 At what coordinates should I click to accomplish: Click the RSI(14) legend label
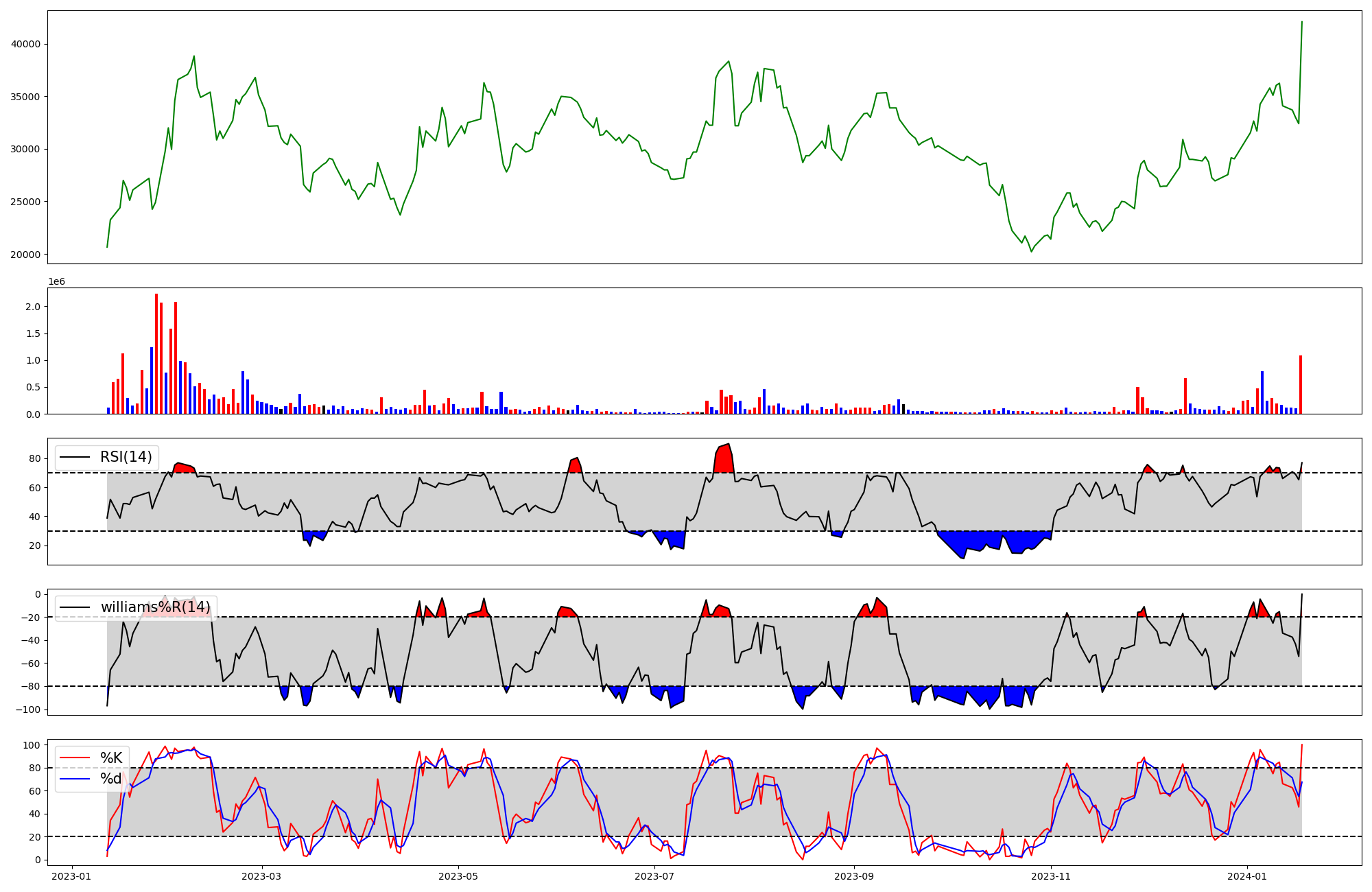click(x=126, y=457)
